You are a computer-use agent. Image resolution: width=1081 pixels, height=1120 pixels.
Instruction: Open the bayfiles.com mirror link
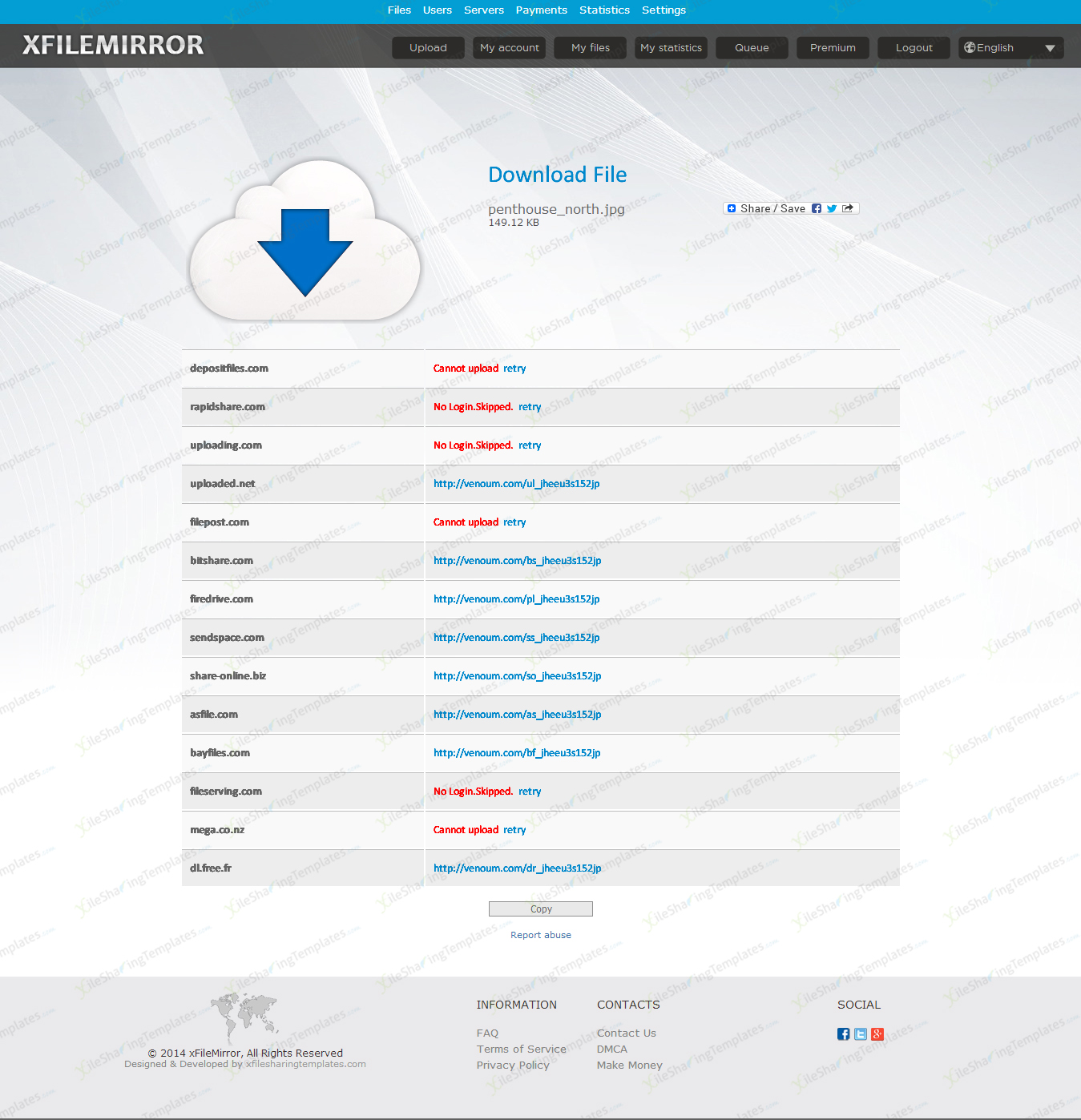pyautogui.click(x=517, y=753)
